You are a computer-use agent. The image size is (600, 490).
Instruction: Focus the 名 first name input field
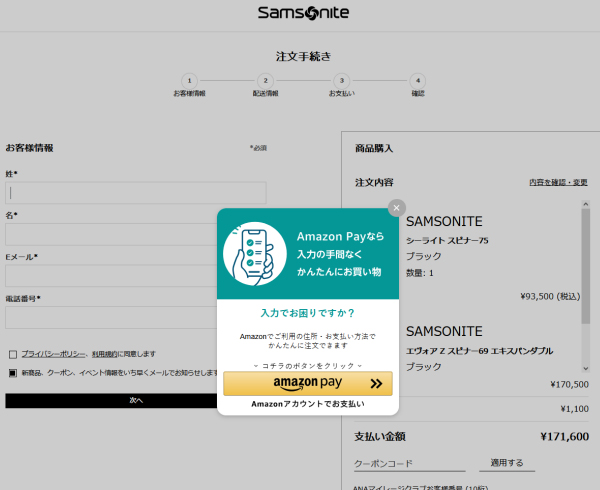(x=111, y=234)
